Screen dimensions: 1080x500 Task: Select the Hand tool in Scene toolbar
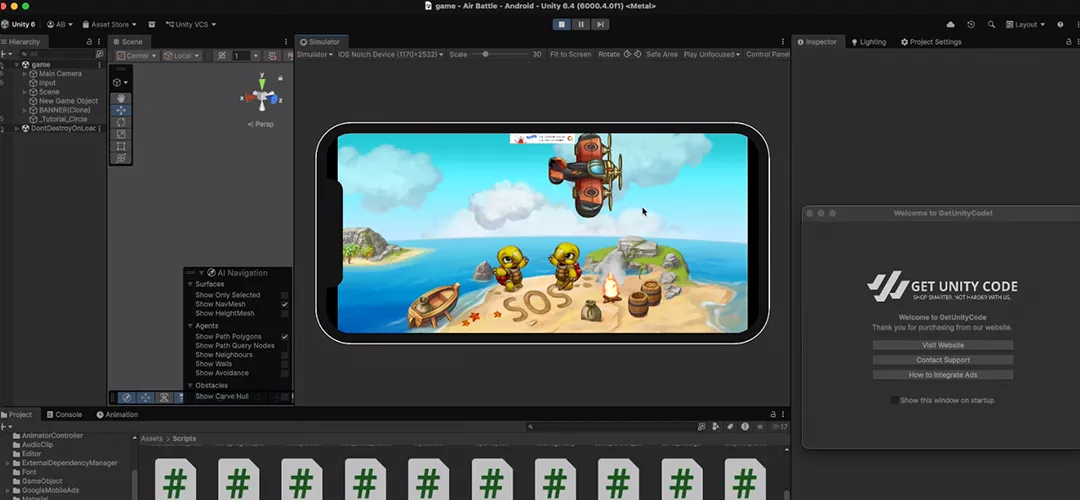click(121, 98)
